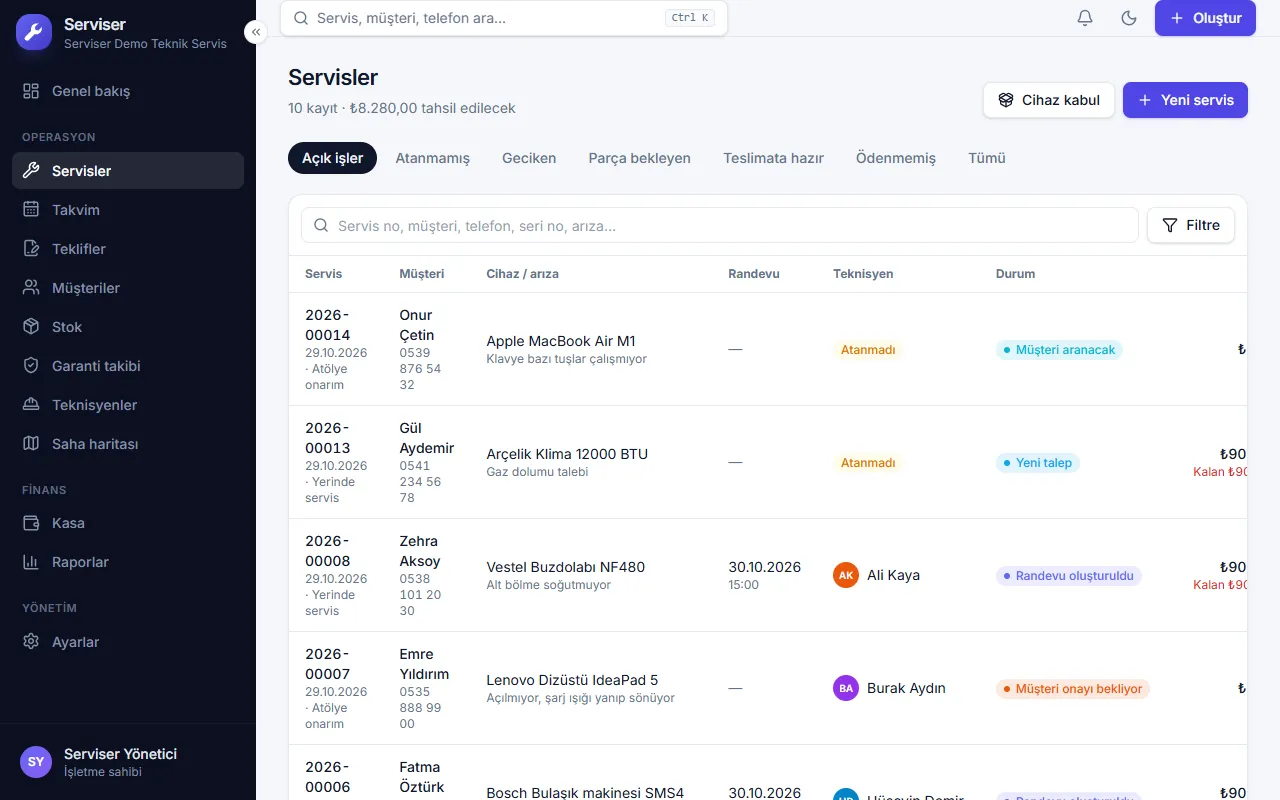Click Ali Kaya's AK avatar
The image size is (1280, 800).
(x=846, y=575)
